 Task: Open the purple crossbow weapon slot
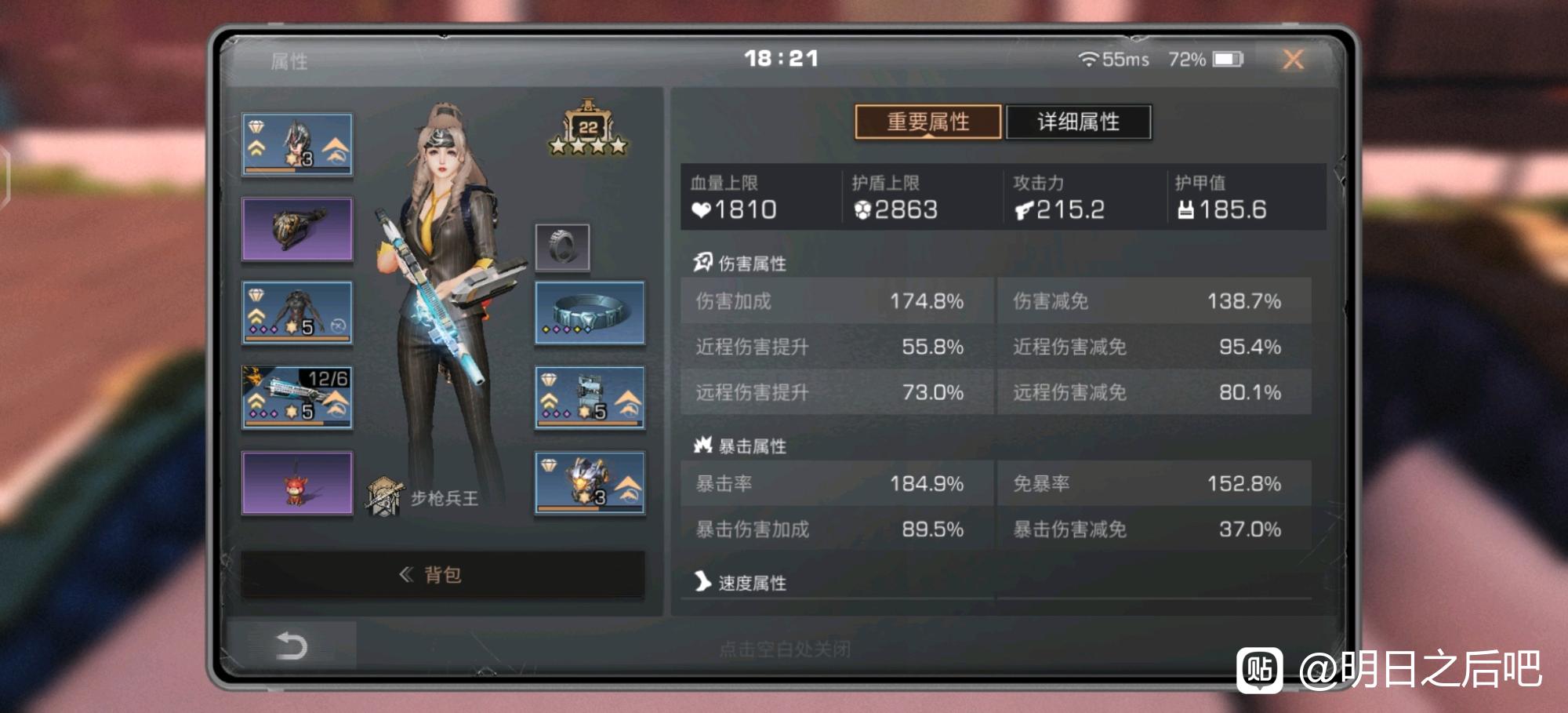point(297,229)
